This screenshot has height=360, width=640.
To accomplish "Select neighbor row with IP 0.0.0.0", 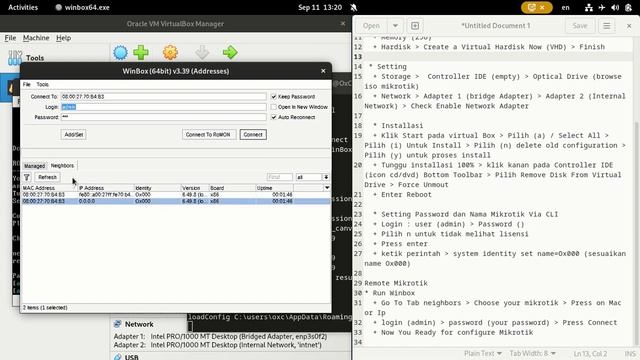I will click(x=176, y=201).
